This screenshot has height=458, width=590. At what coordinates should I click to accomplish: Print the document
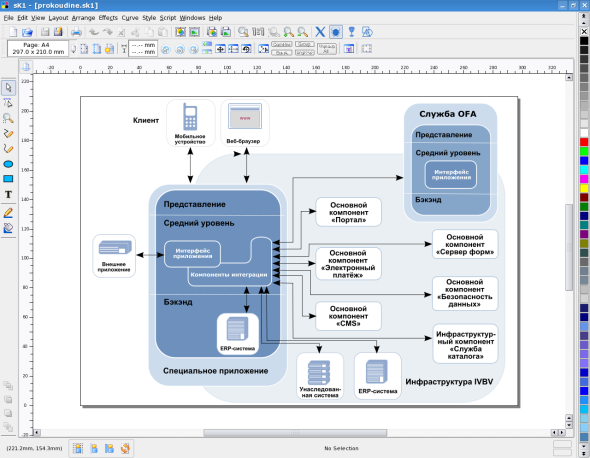[76, 32]
